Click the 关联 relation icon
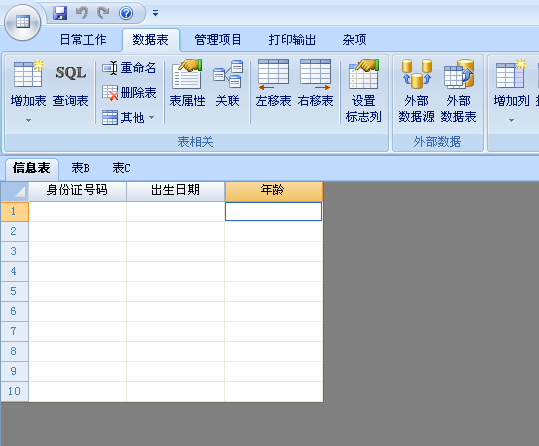This screenshot has height=446, width=539. (x=228, y=74)
